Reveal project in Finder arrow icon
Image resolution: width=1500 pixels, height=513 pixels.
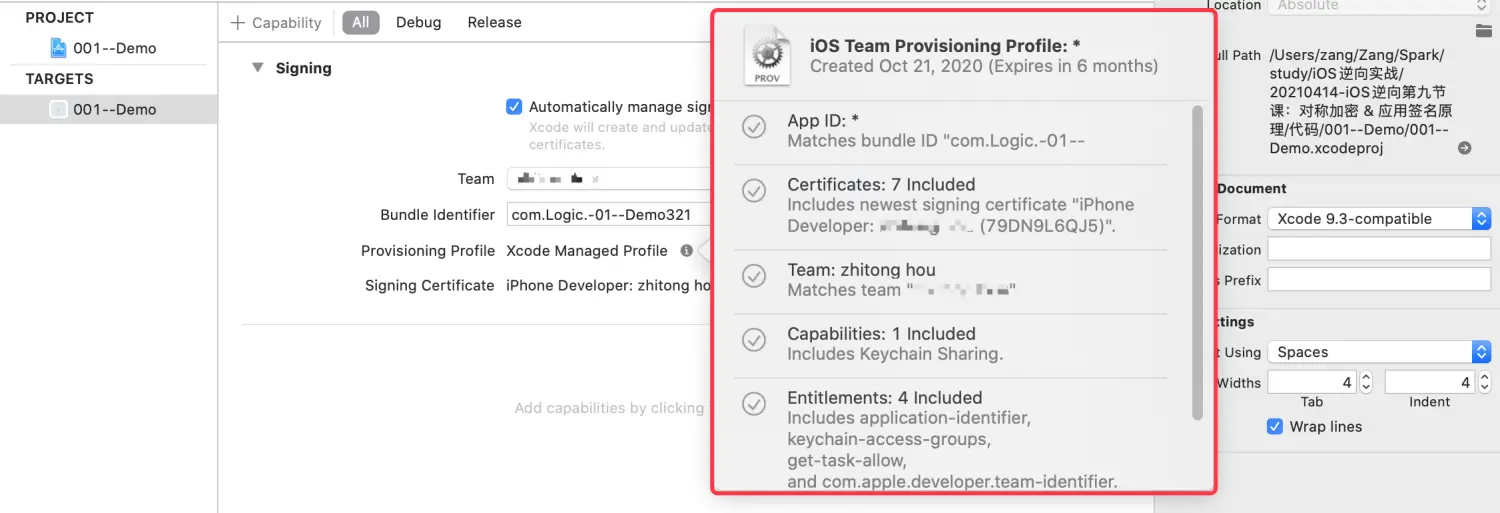pos(1464,148)
